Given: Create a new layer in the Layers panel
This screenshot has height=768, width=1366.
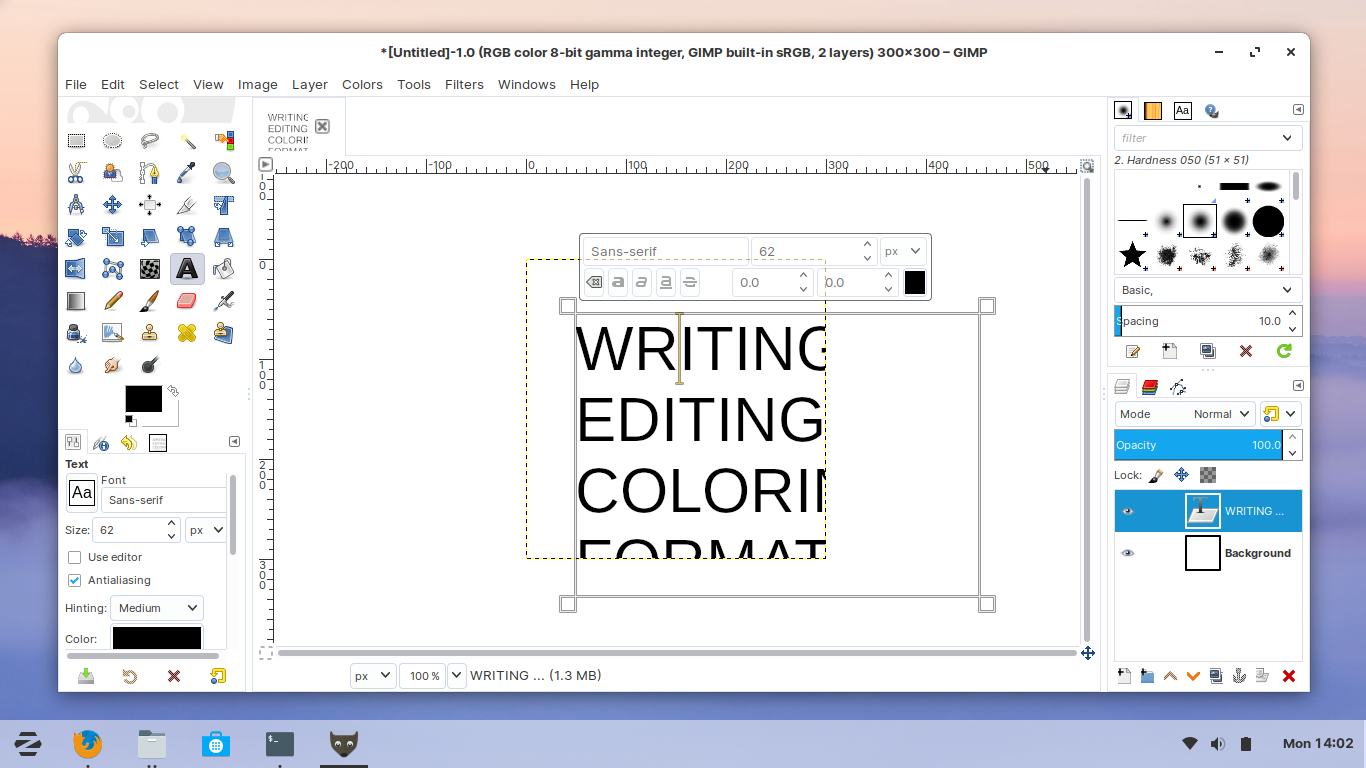Looking at the screenshot, I should [x=1123, y=676].
